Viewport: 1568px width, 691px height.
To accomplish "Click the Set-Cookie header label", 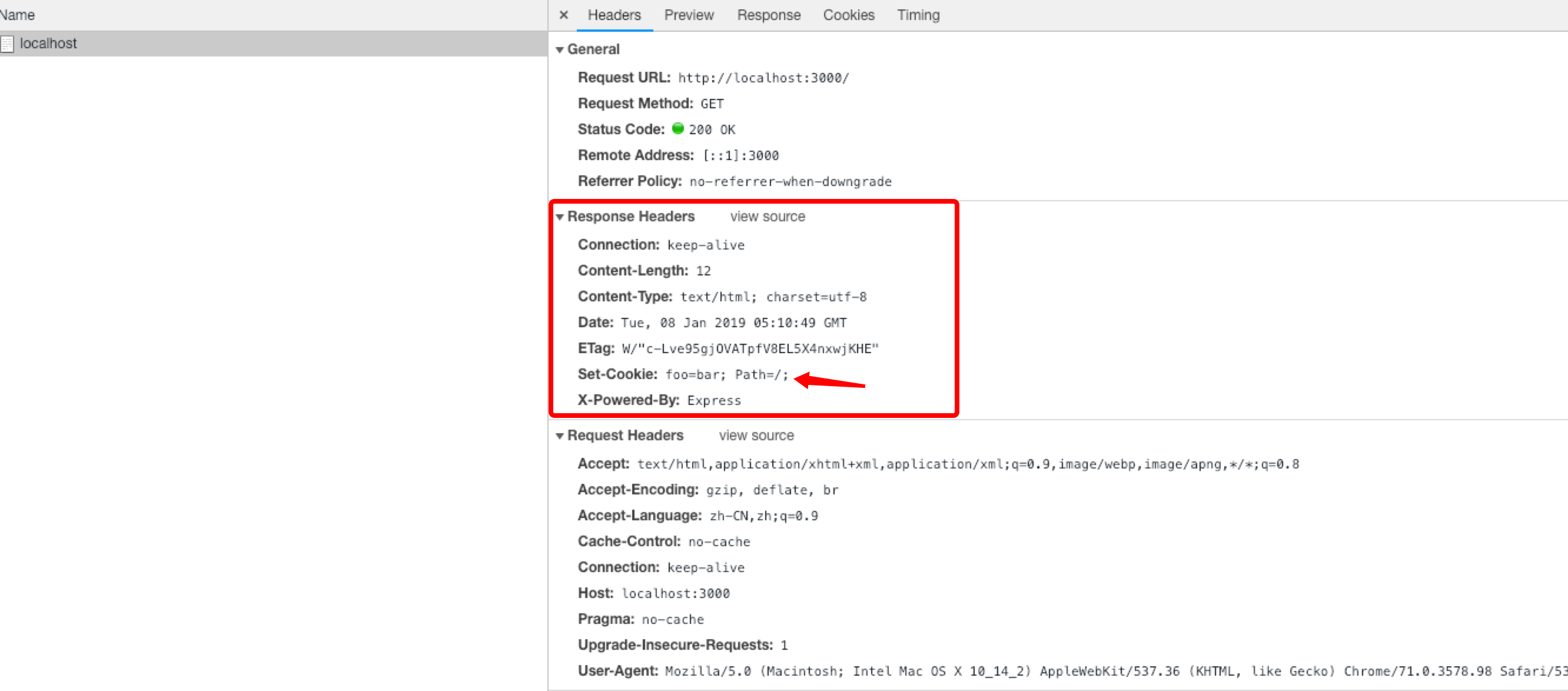I will point(617,374).
